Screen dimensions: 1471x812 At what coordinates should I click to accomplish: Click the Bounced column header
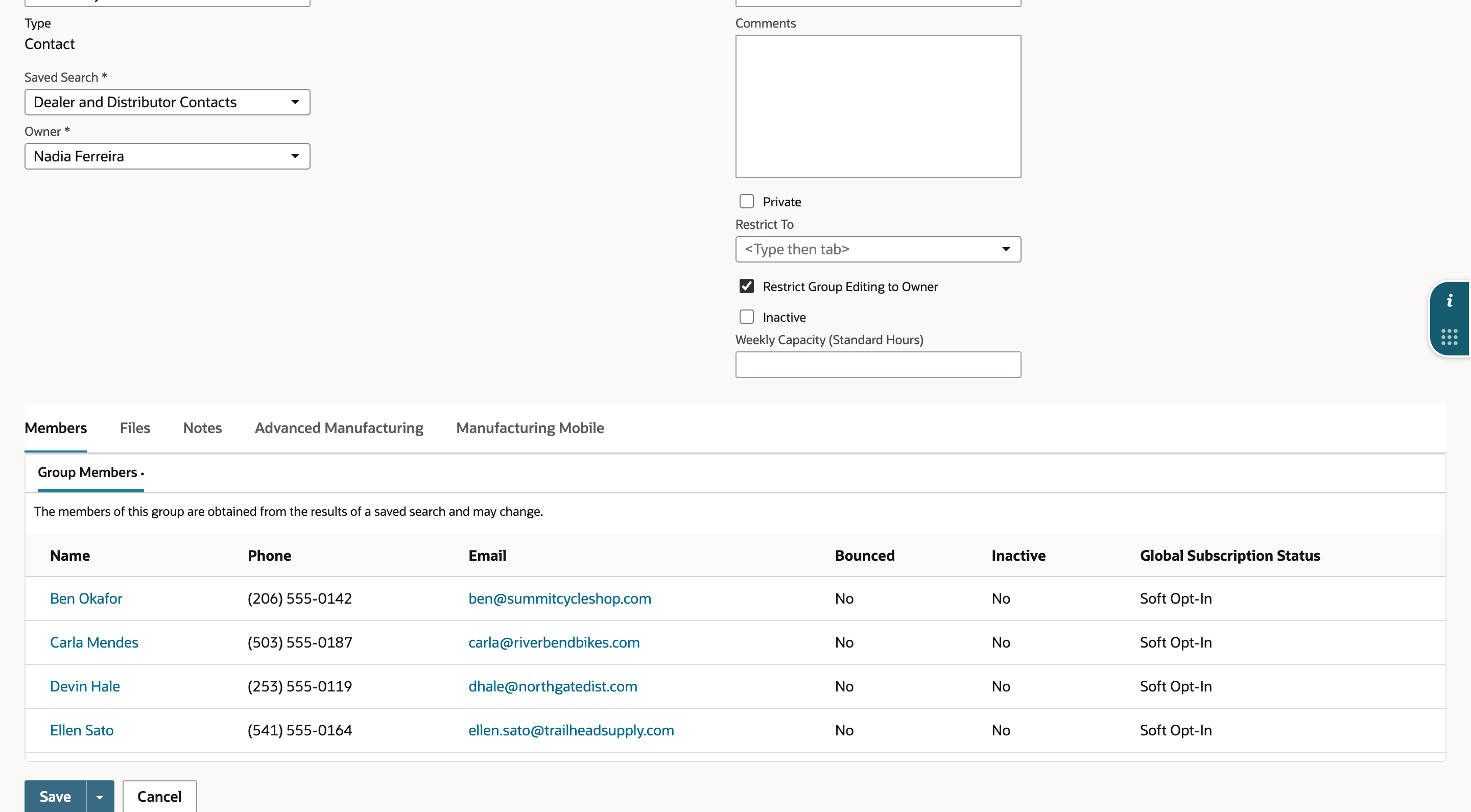pos(865,556)
